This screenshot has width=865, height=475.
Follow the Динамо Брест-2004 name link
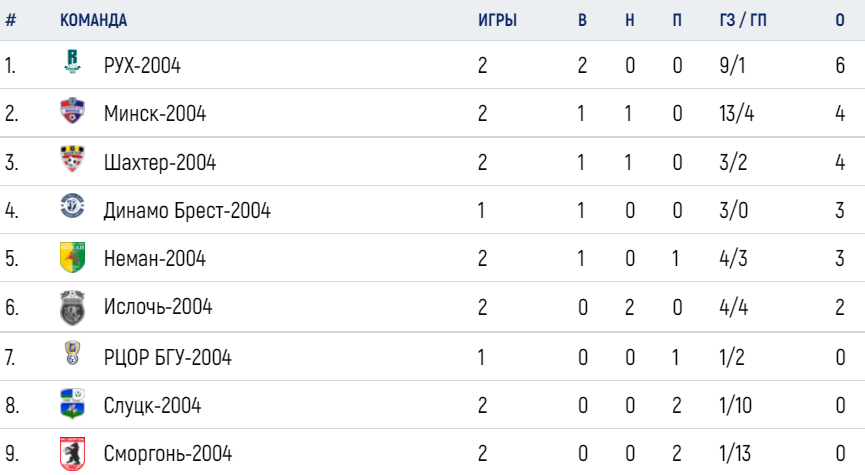point(187,211)
